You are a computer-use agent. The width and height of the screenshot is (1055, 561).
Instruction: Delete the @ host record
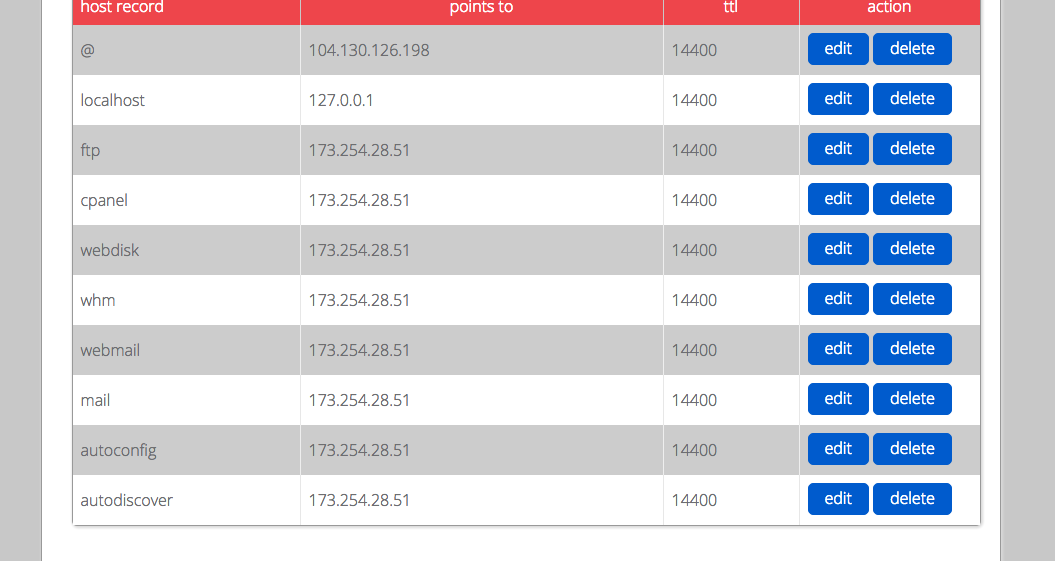pos(912,49)
